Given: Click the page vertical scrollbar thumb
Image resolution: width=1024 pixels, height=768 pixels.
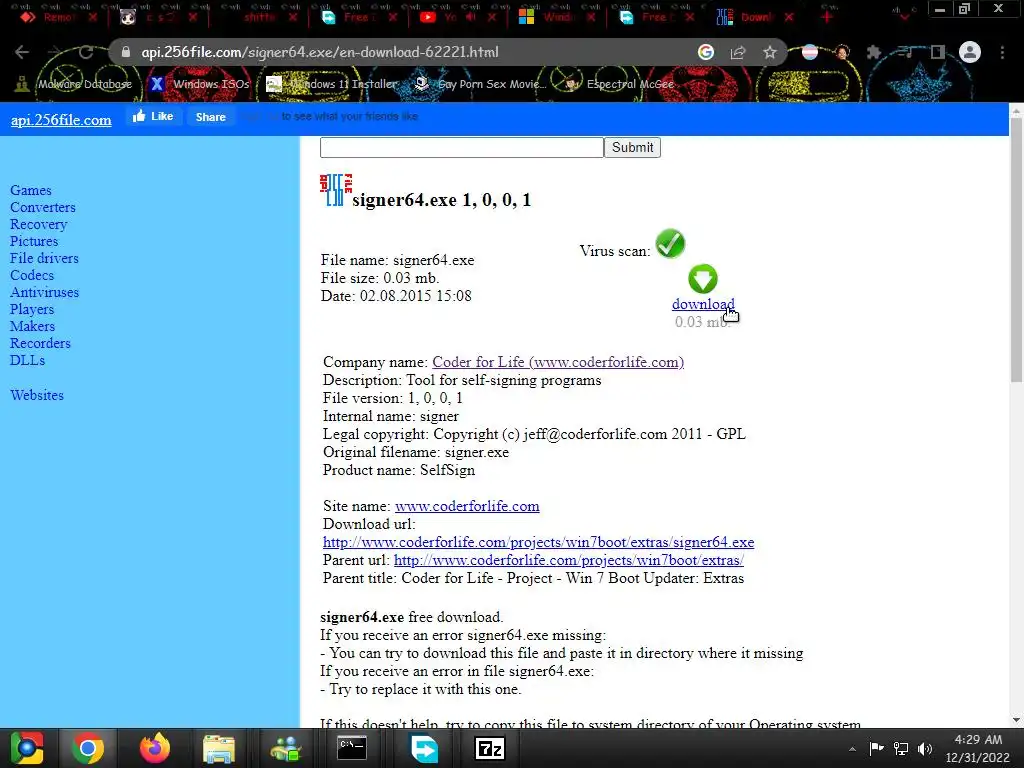Looking at the screenshot, I should tap(1016, 250).
